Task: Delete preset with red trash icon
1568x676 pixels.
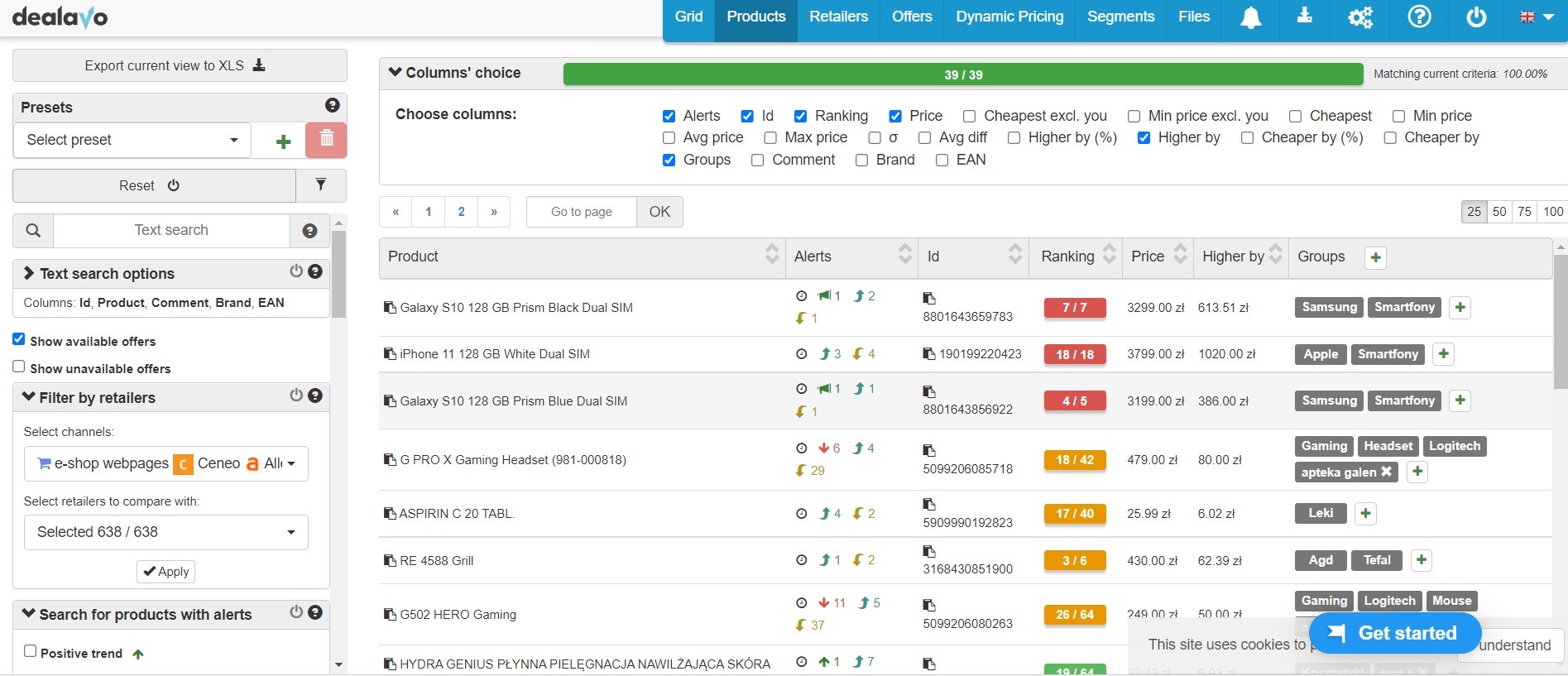Action: pos(326,140)
